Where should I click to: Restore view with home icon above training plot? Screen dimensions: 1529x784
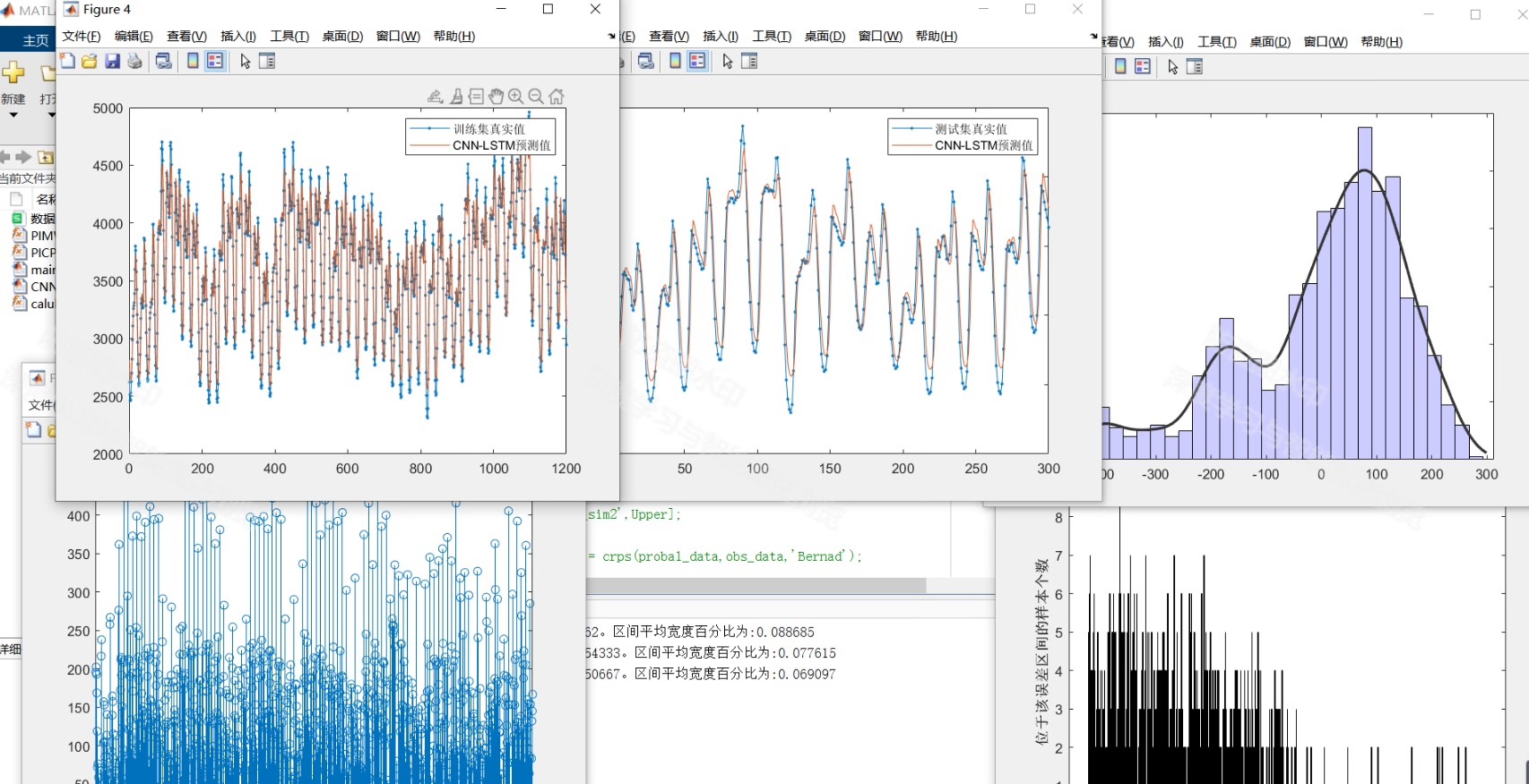(557, 97)
